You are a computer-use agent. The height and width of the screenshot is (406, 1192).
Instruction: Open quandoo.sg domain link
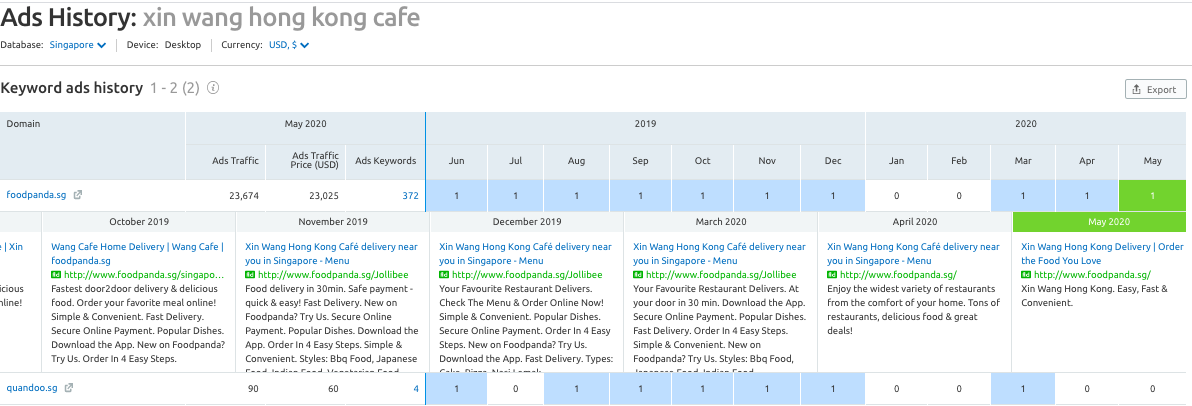[32, 388]
